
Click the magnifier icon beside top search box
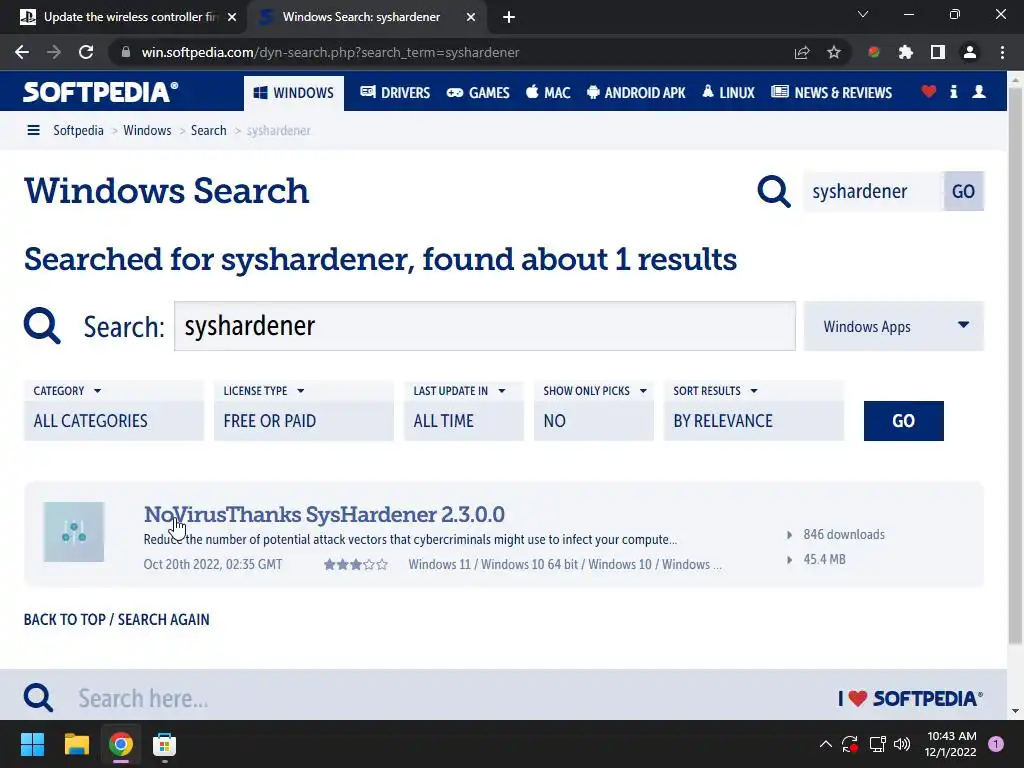(774, 191)
